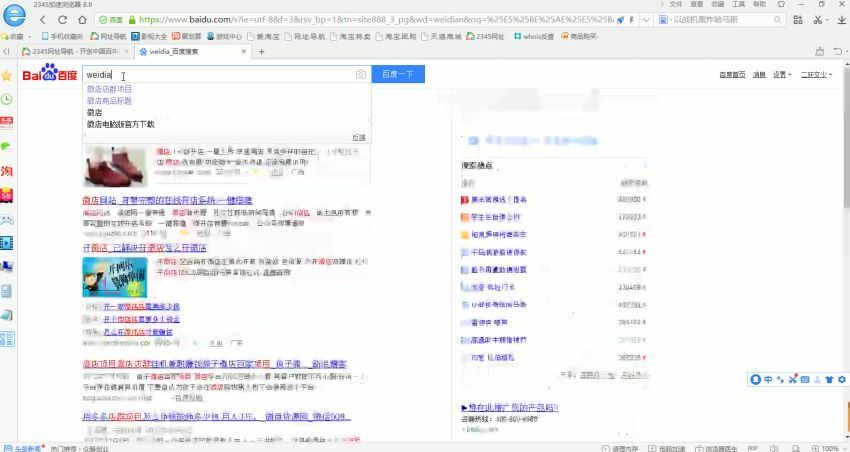Image resolution: width=850 pixels, height=452 pixels.
Task: Click the 头条新闻 status bar item
Action: point(23,448)
